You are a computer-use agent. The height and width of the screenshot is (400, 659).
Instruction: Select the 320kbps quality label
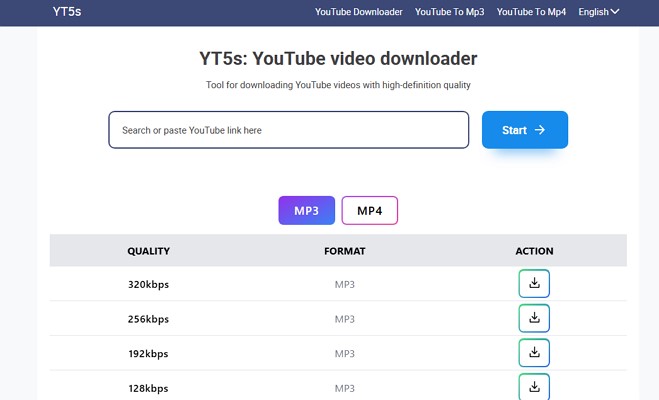[x=148, y=284]
